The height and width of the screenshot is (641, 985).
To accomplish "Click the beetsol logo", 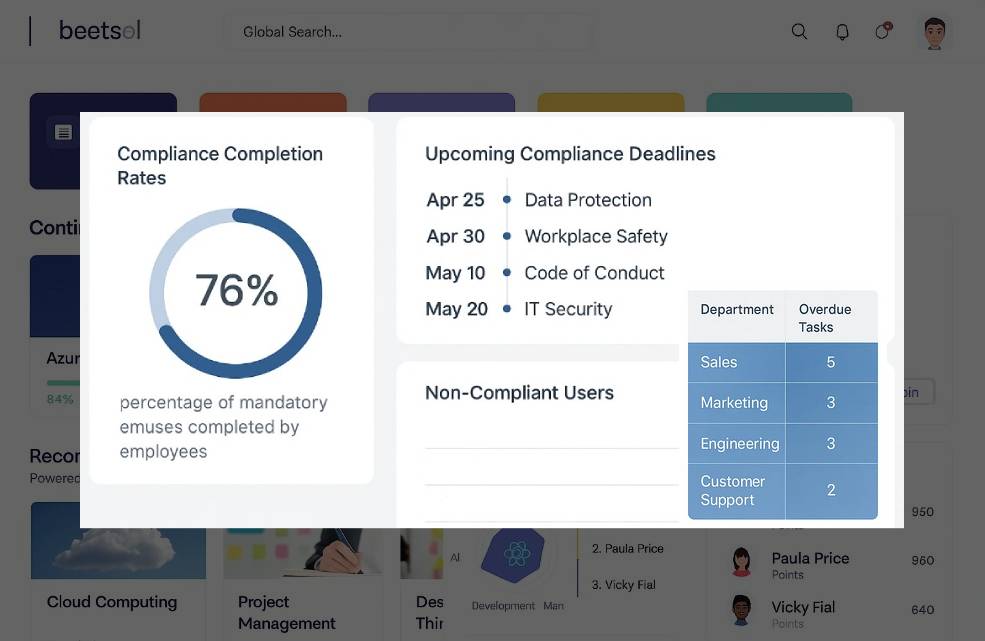I will [99, 31].
